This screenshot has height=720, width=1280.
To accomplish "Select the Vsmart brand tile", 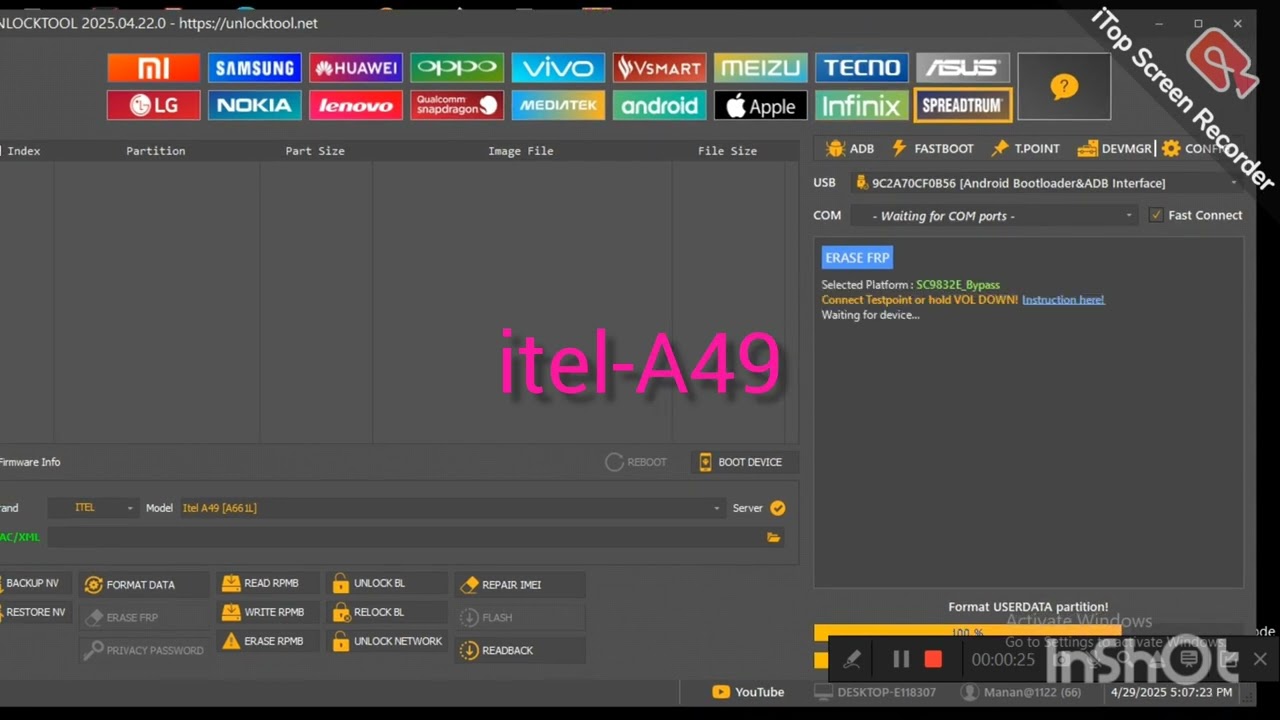I will tap(659, 68).
